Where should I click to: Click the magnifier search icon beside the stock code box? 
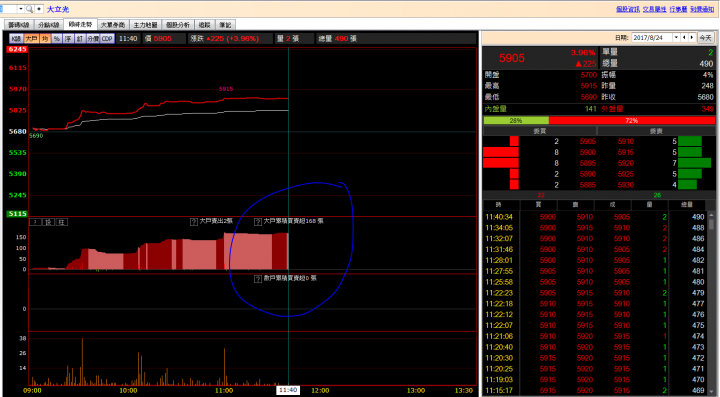[29, 9]
